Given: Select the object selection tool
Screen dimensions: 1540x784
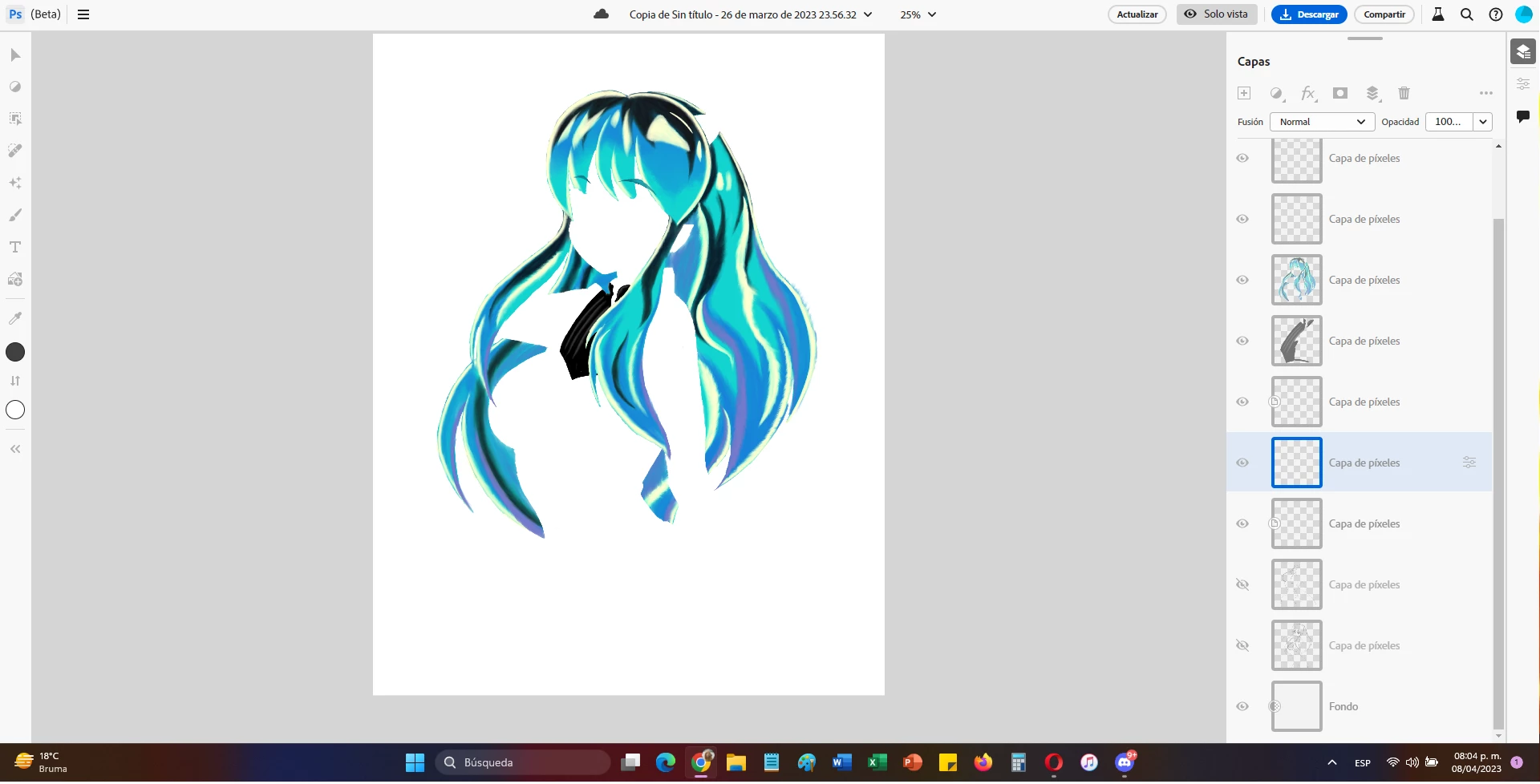Looking at the screenshot, I should [x=15, y=119].
